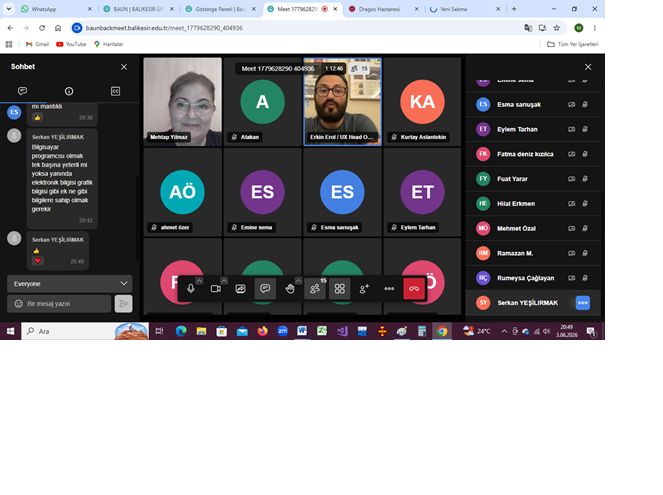Open options for Serkan YEŞİLIRMAK participant
Viewport: 663px width, 495px height.
click(x=583, y=303)
